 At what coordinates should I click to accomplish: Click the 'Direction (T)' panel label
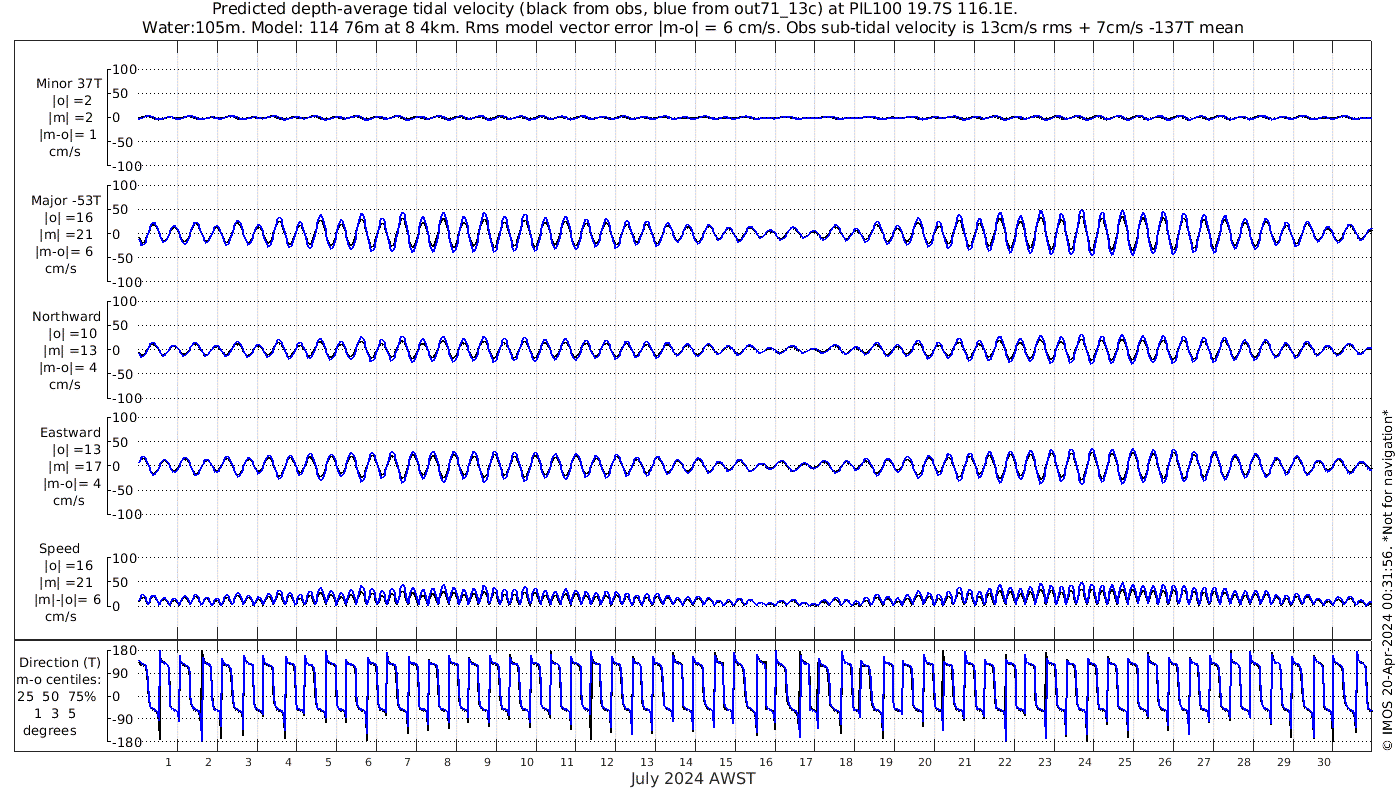coord(60,662)
